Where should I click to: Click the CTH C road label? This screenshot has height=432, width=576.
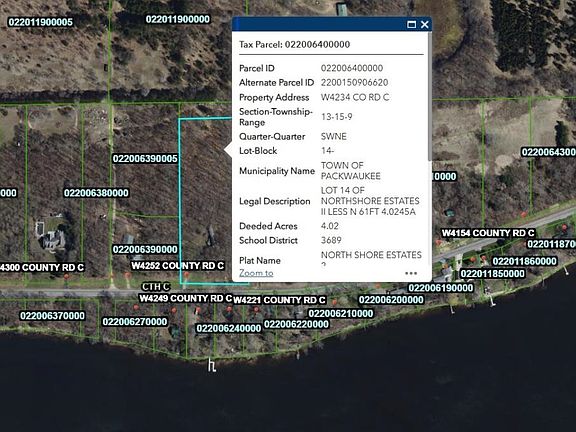click(x=156, y=287)
